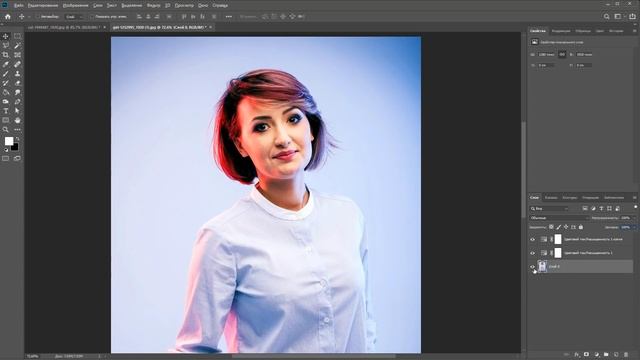
Task: Click the Home icon in options bar
Action: pyautogui.click(x=7, y=17)
